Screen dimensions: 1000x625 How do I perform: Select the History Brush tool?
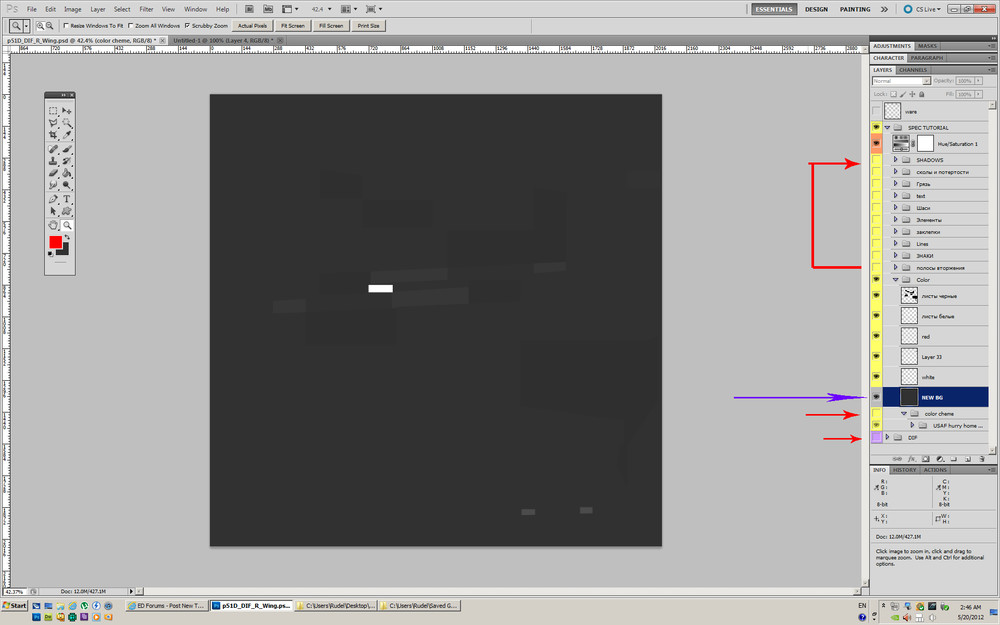click(x=66, y=161)
